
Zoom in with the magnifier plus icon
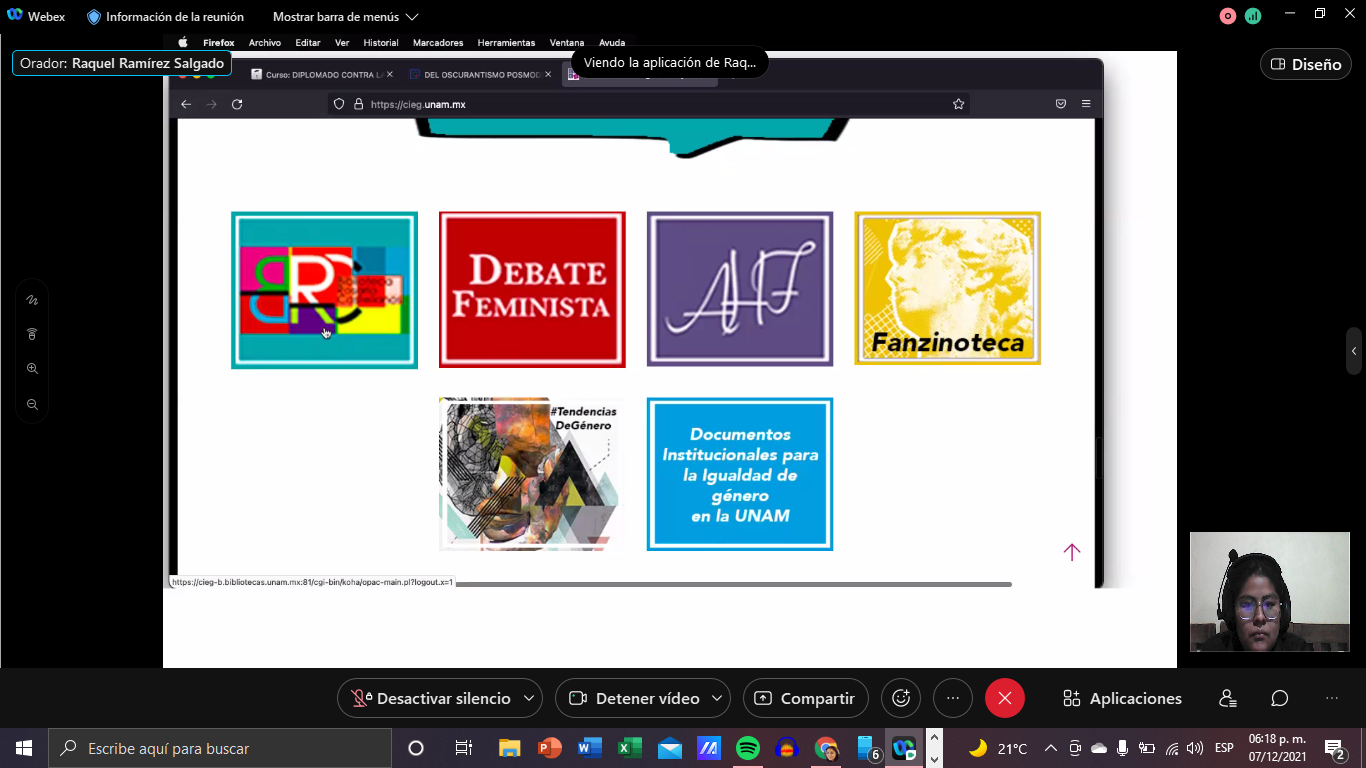32,369
